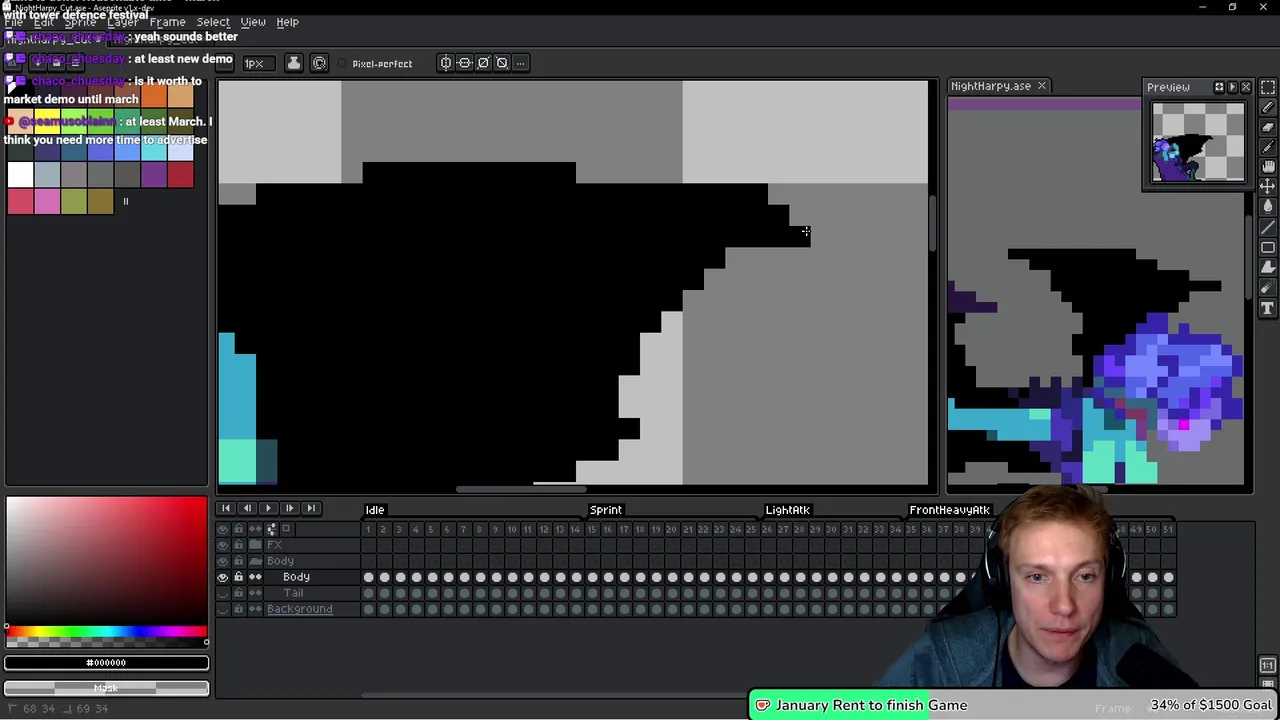Viewport: 1280px width, 720px height.
Task: Click the Sprint animation tag
Action: 606,510
